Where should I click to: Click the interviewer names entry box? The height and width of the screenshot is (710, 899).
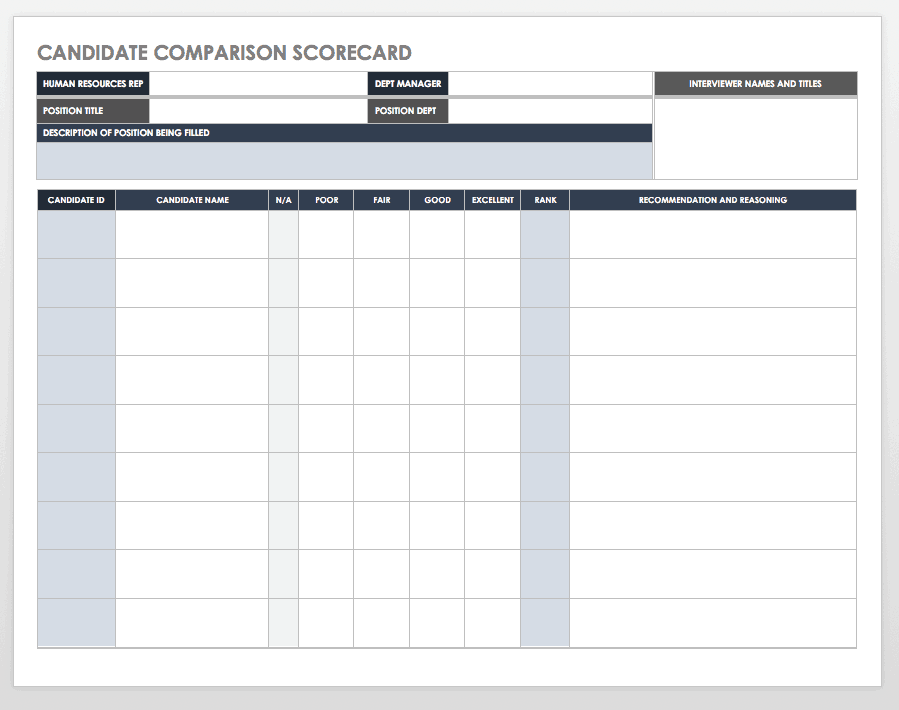pyautogui.click(x=756, y=138)
